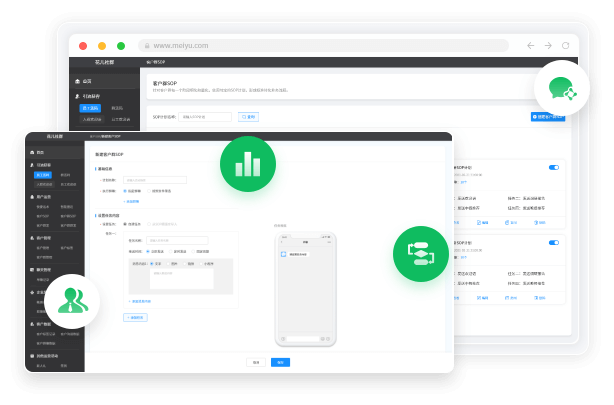Select the first execution time radio option
This screenshot has width=614, height=405.
[x=126, y=190]
